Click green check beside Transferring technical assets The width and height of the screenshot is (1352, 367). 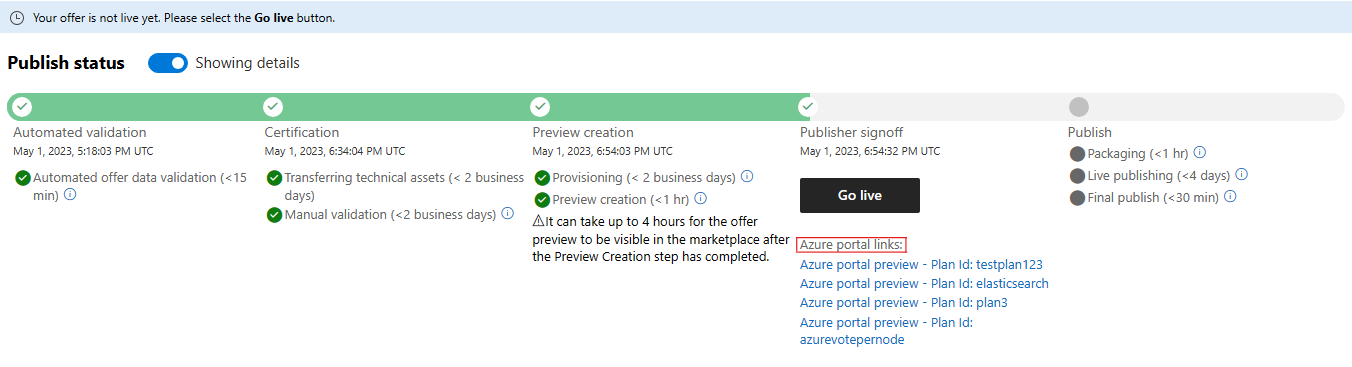click(274, 178)
